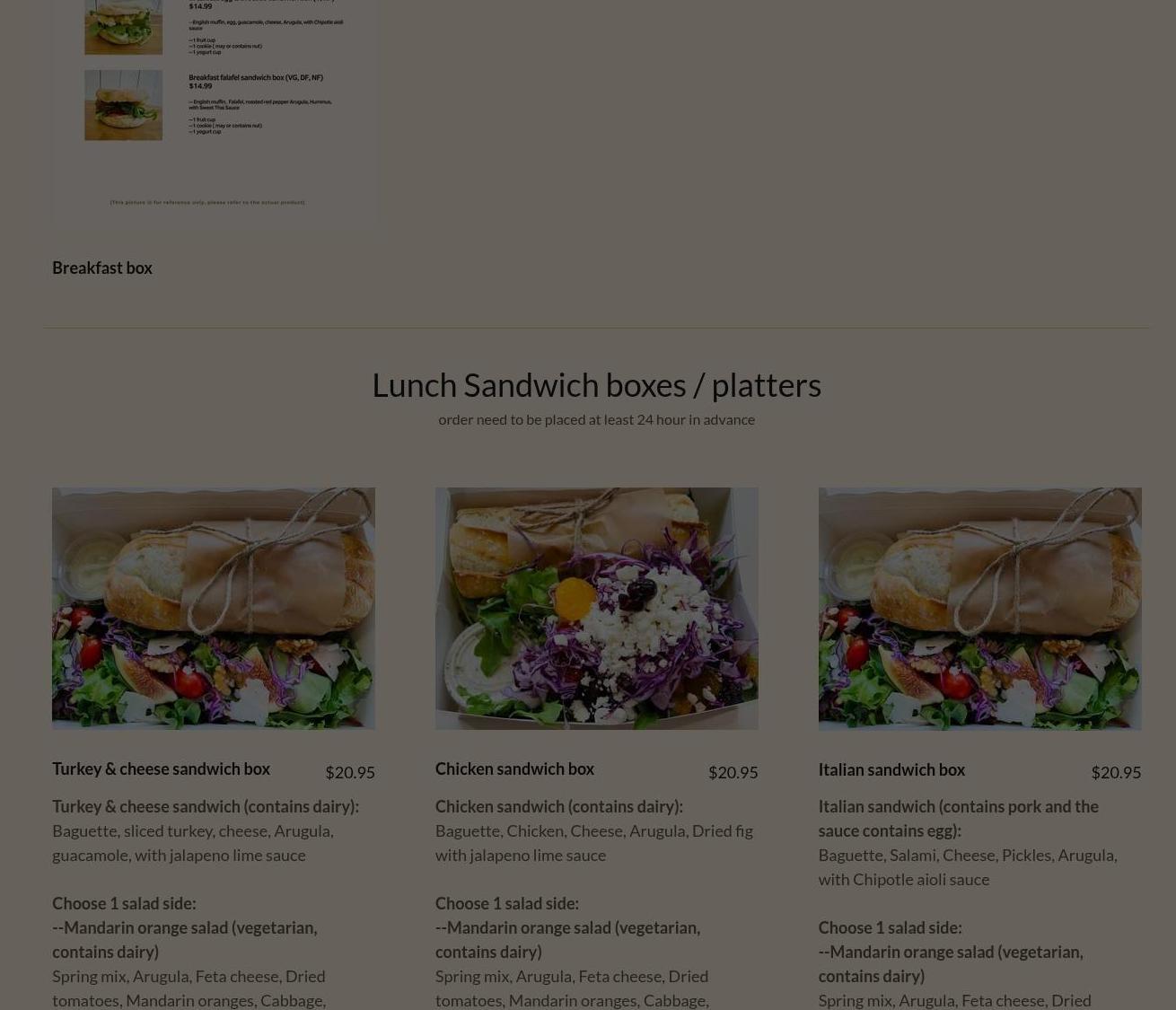Click Italian sandwich contains pork description
1176x1010 pixels.
coord(958,818)
